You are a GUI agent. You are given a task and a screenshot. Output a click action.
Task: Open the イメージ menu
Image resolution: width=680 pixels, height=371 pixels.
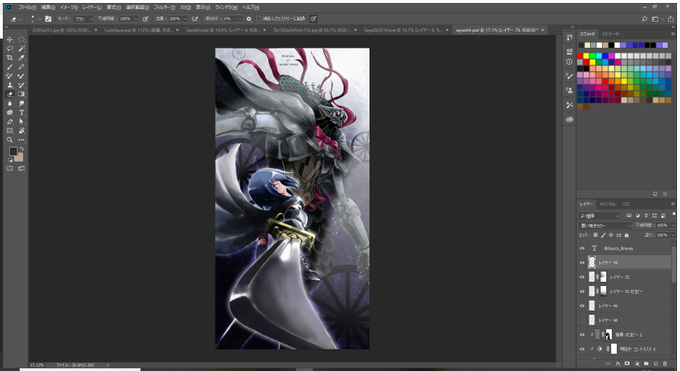click(69, 7)
